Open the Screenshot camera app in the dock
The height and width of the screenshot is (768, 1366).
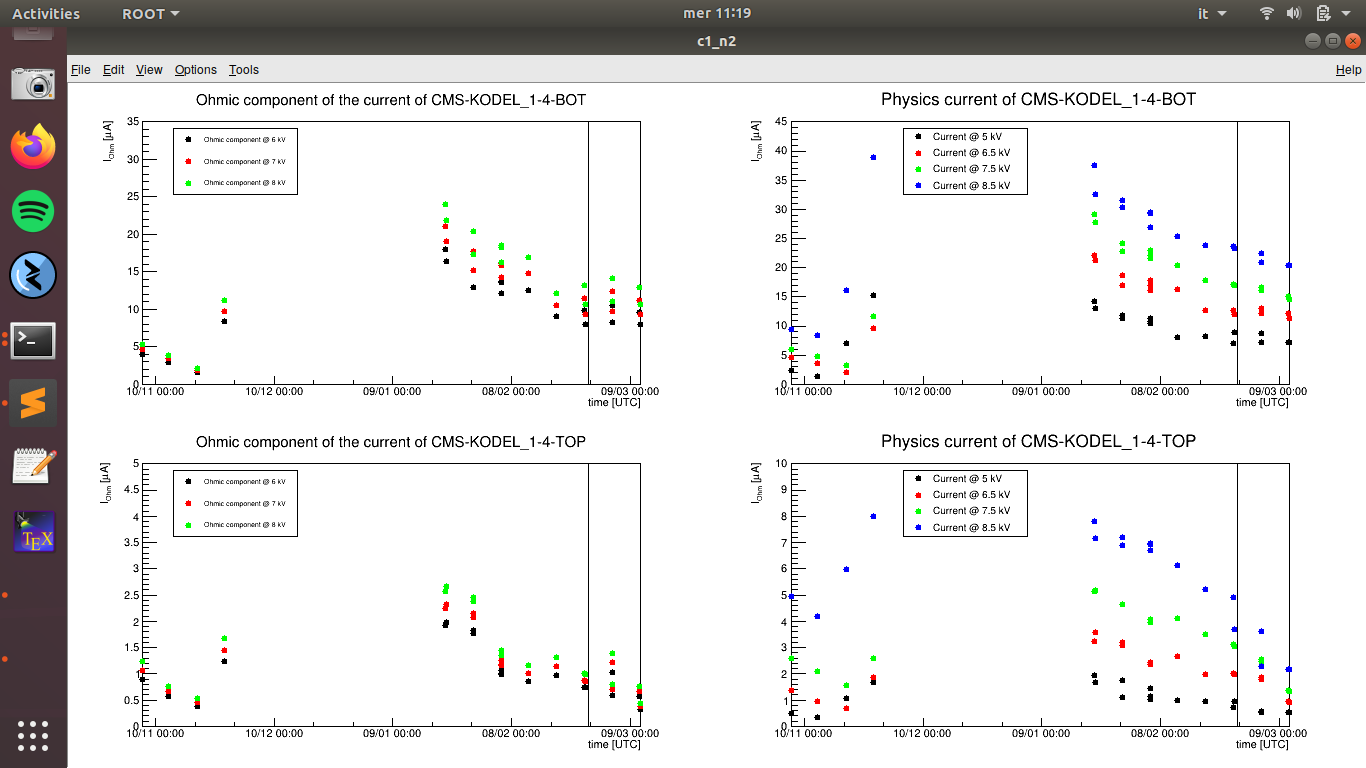(x=33, y=84)
